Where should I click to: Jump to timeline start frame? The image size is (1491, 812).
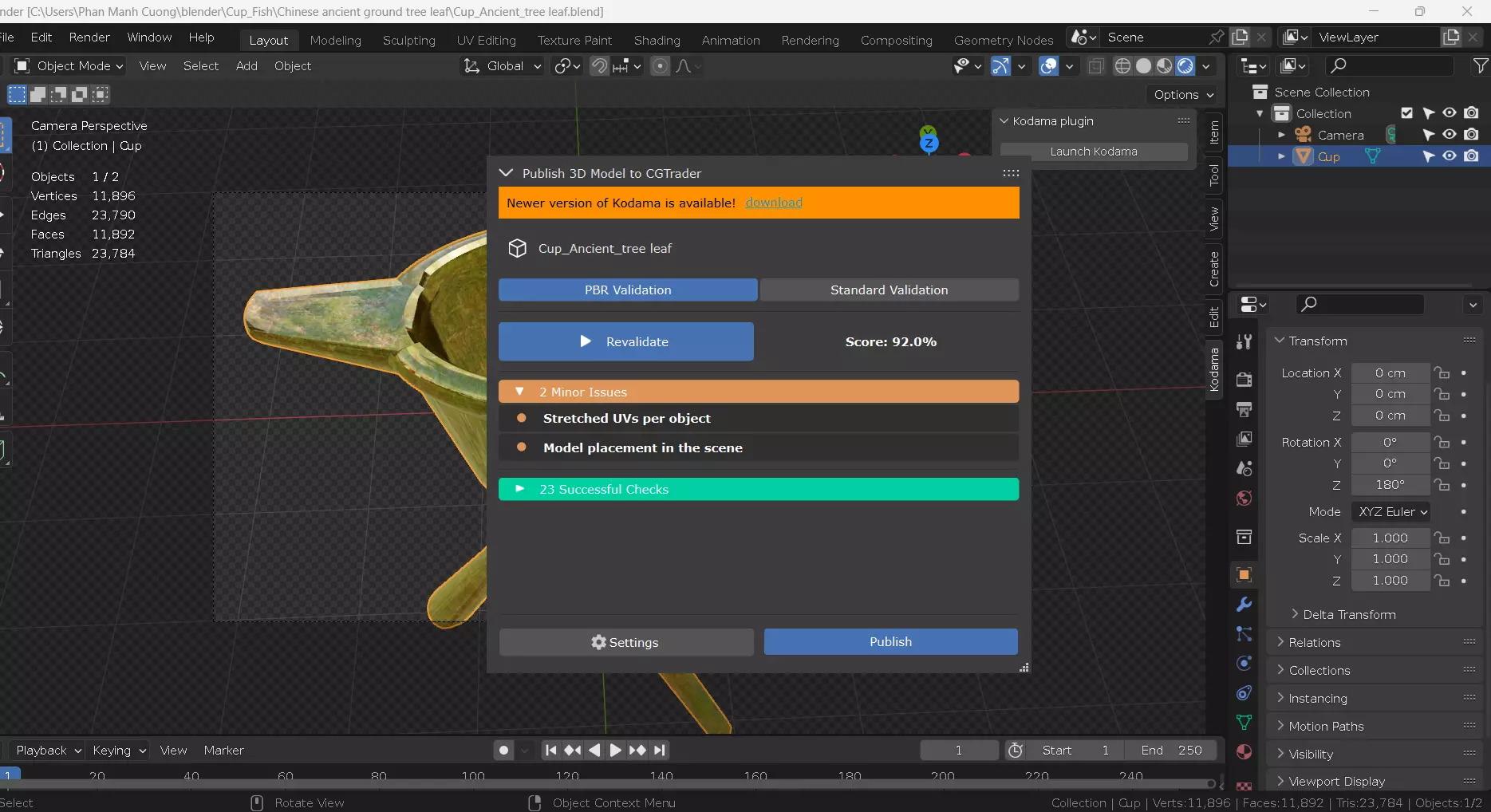click(x=551, y=750)
